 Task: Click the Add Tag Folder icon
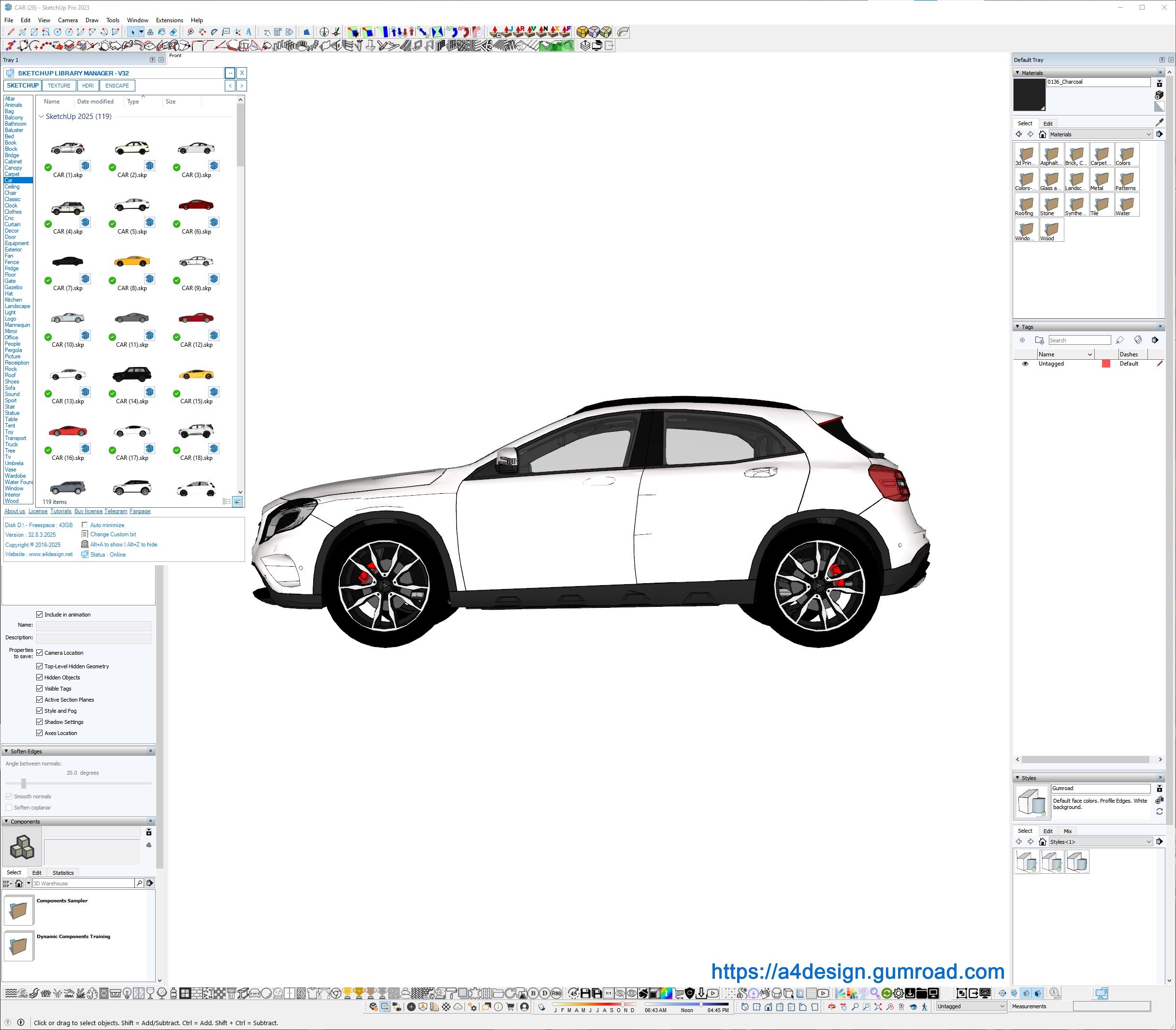pos(1039,340)
